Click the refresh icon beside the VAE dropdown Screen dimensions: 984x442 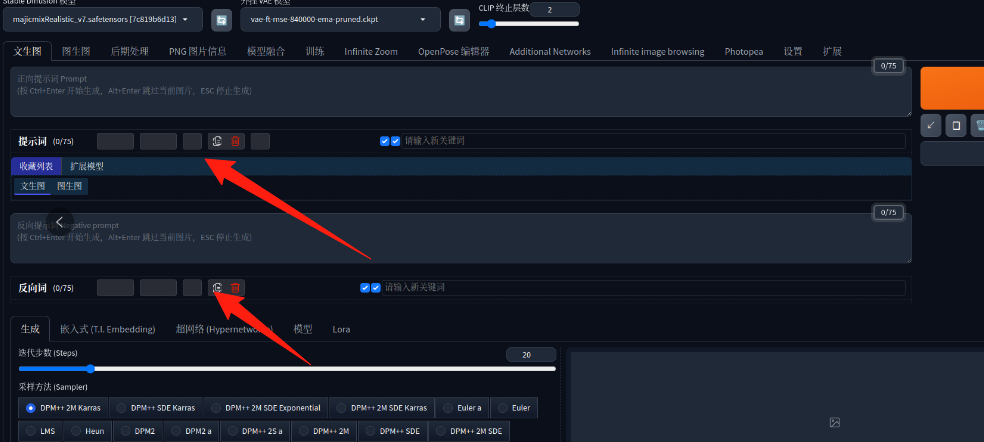[459, 19]
